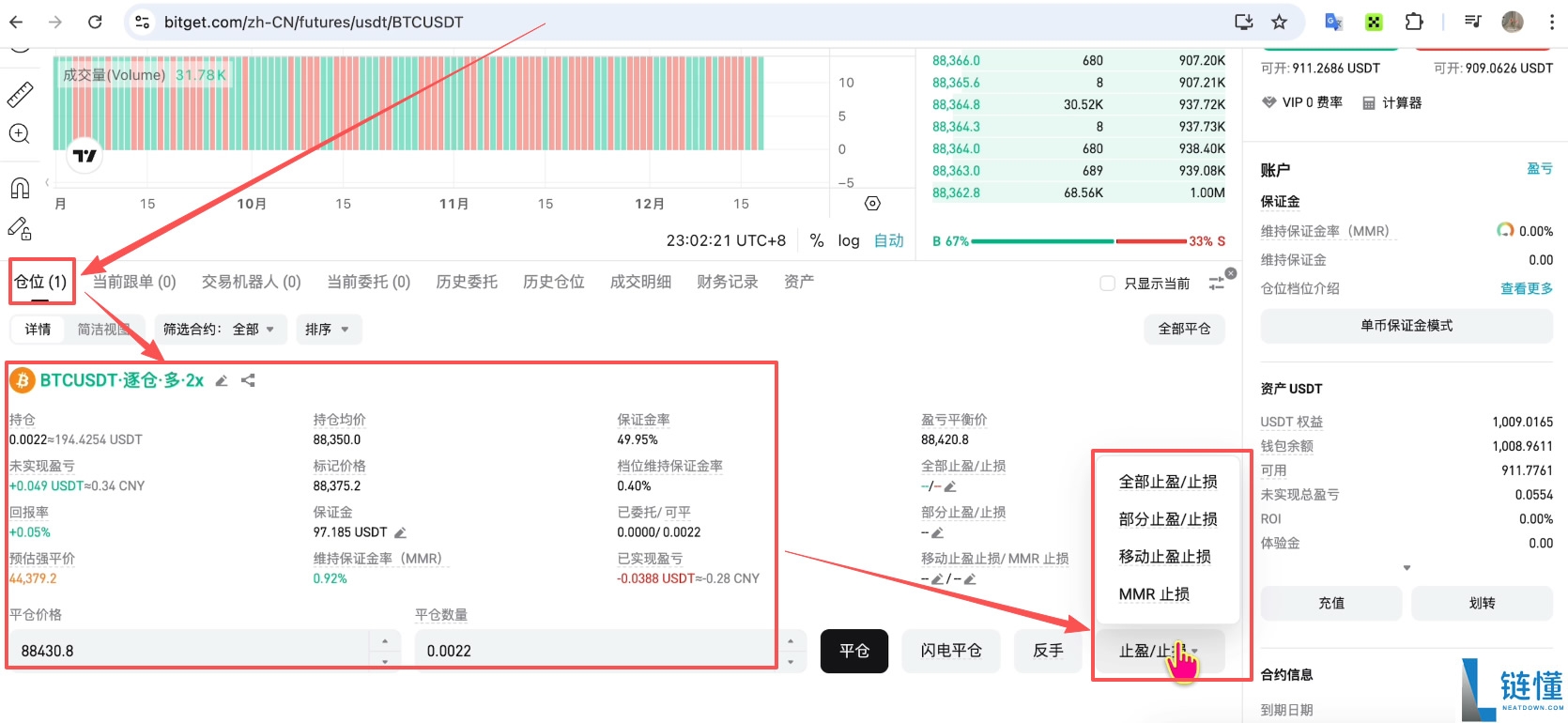Open the 查看更多 link
The image size is (1568, 723).
point(1527,289)
